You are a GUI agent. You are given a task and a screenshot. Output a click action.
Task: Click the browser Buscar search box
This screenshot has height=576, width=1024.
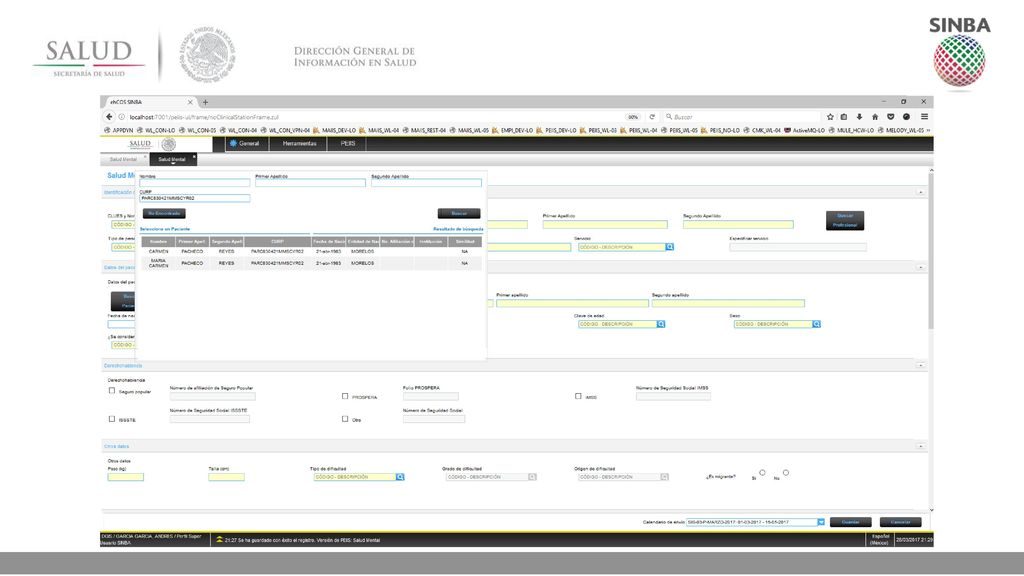(741, 117)
